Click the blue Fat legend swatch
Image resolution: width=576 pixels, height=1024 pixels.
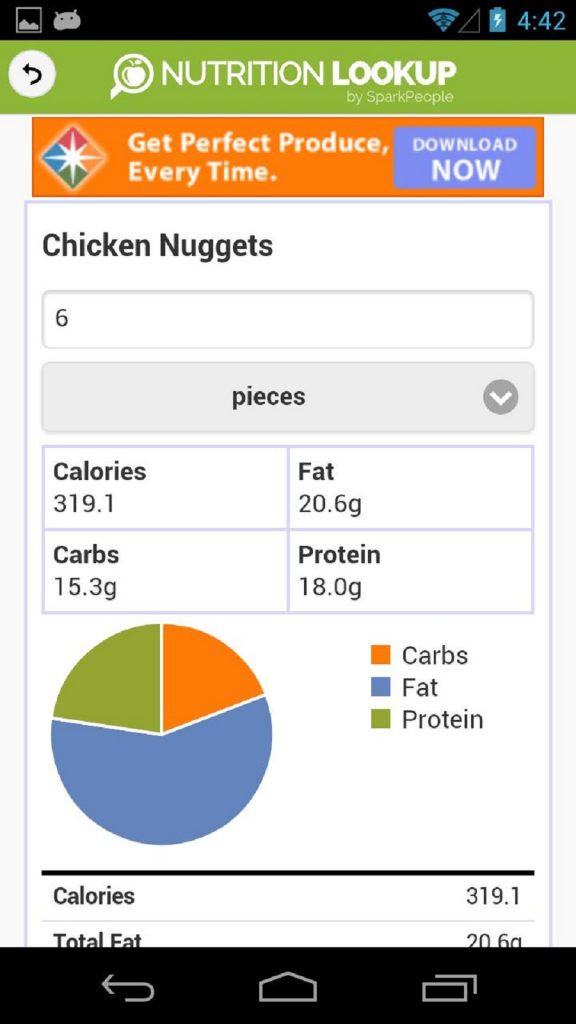[380, 687]
